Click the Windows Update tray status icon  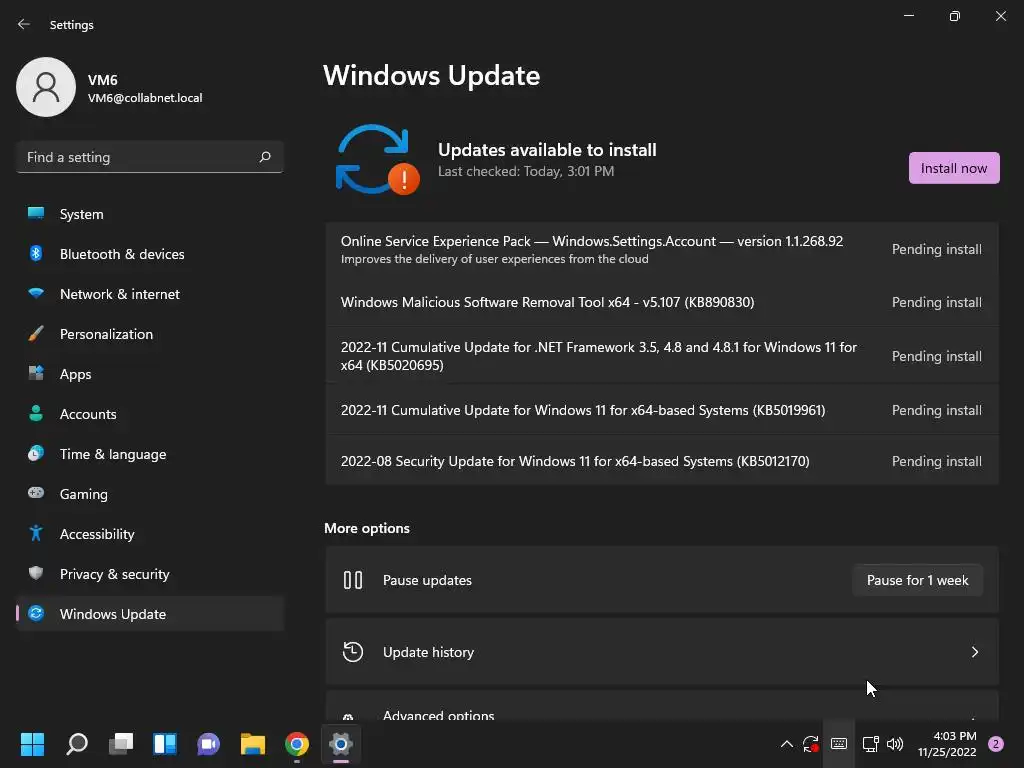tap(810, 744)
